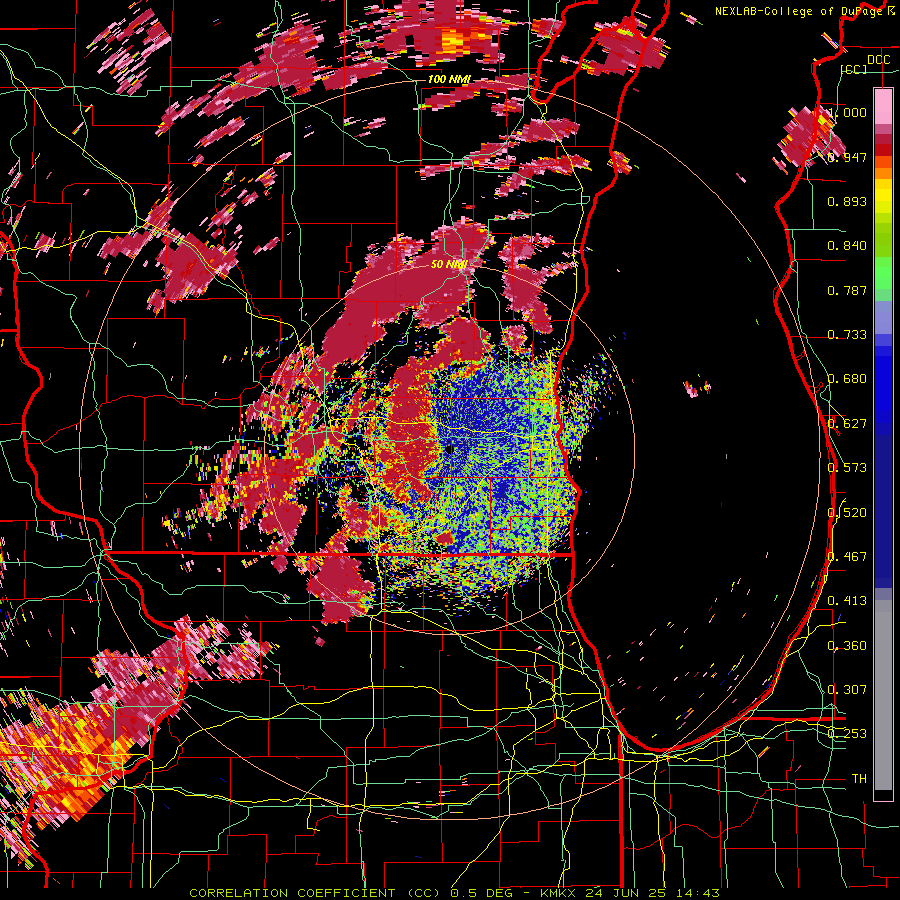Viewport: 900px width, 900px height.
Task: Click the 0.947 color scale label
Action: click(847, 157)
